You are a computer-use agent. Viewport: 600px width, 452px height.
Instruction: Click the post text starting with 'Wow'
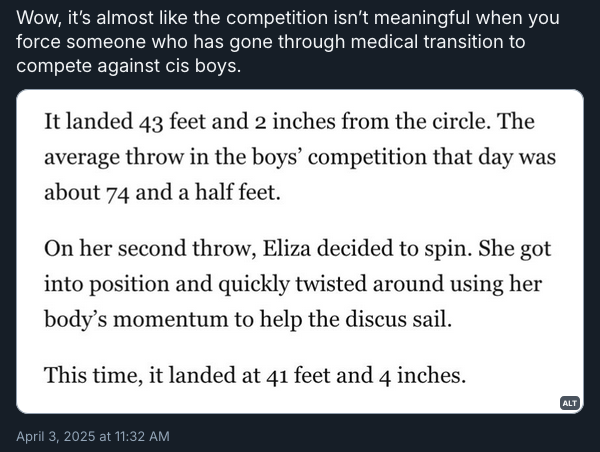point(288,42)
